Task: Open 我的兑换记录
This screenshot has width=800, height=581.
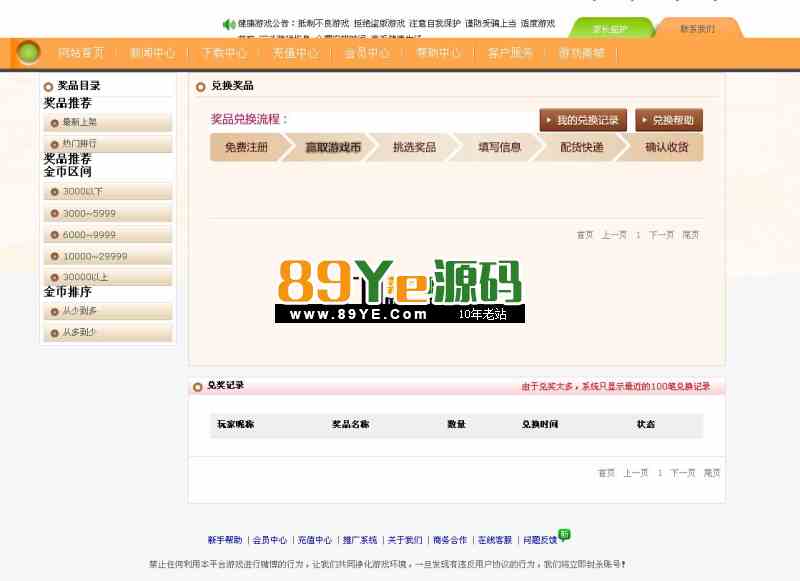Action: pos(583,120)
